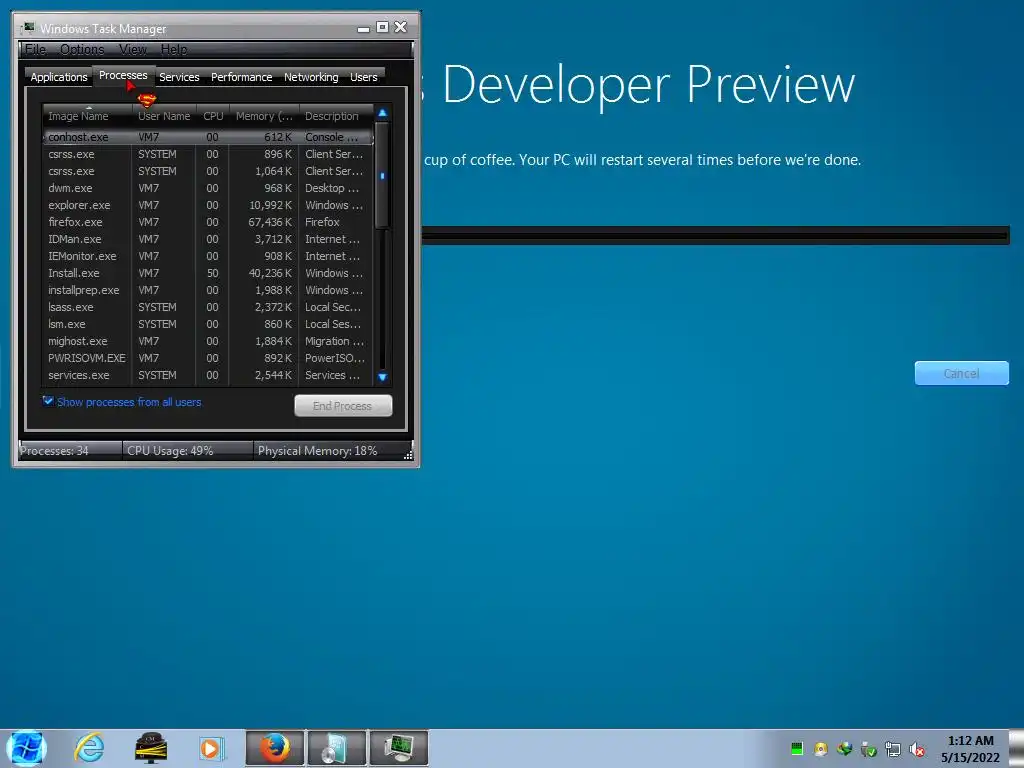Click the Task Manager title bar icon
This screenshot has height=768, width=1024.
pos(28,28)
